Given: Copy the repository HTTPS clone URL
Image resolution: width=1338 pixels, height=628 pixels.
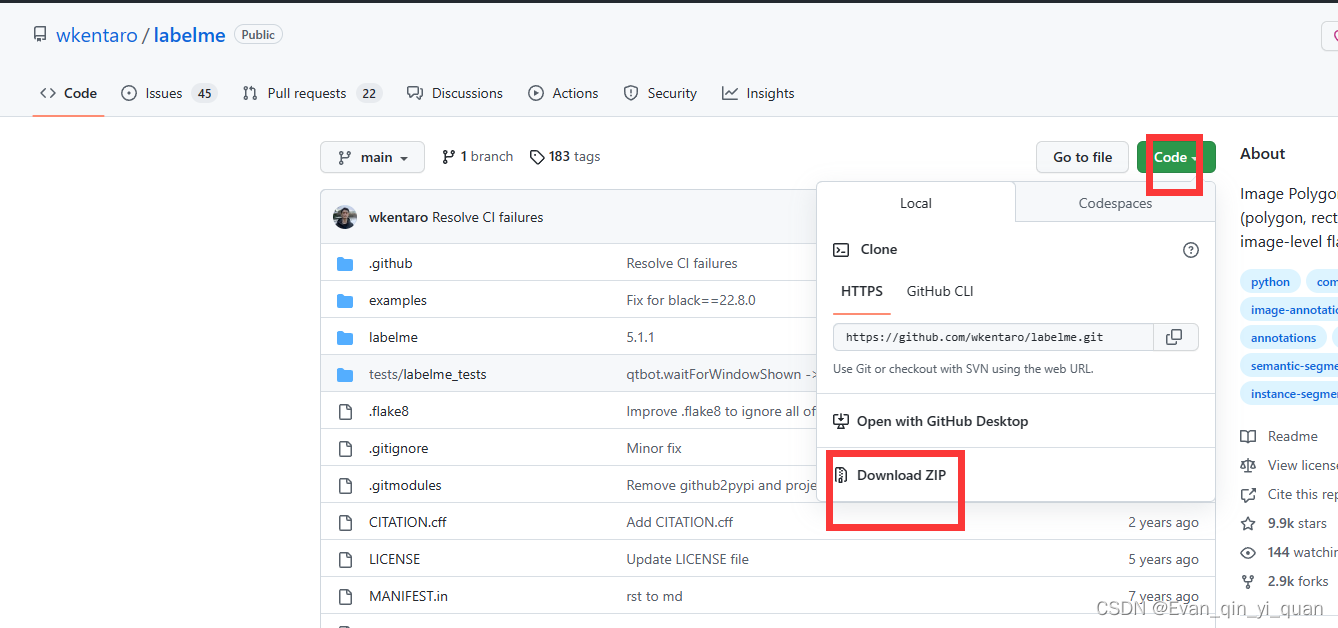Looking at the screenshot, I should coord(1175,337).
